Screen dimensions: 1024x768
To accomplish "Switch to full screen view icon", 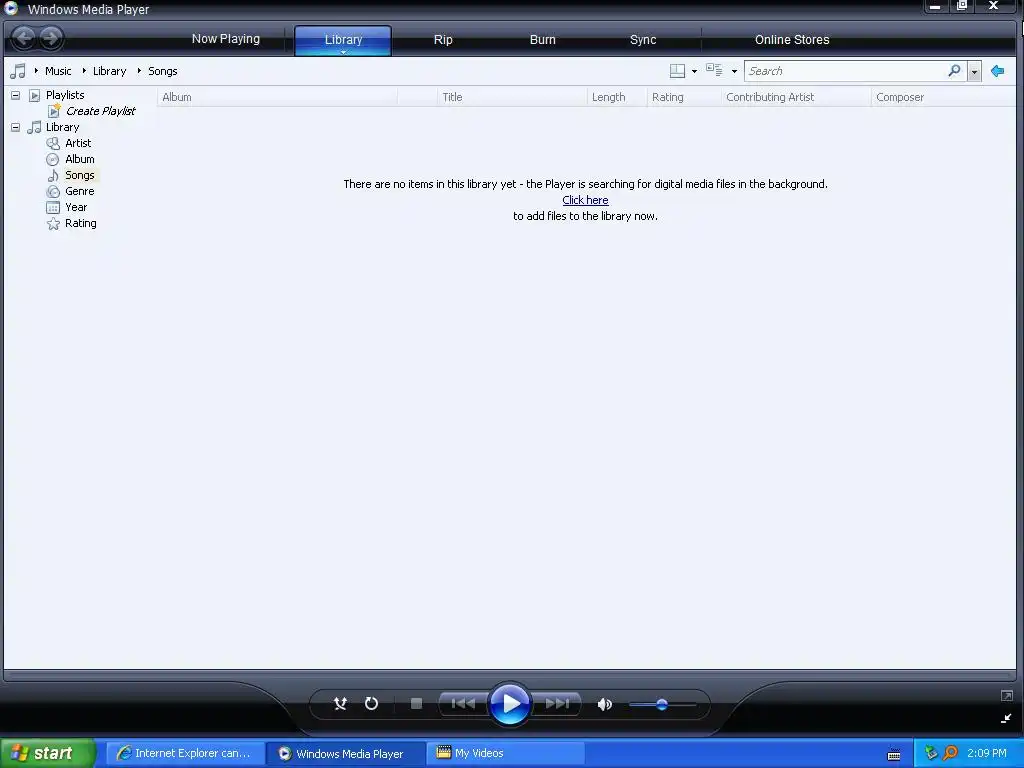I will coord(1006,696).
